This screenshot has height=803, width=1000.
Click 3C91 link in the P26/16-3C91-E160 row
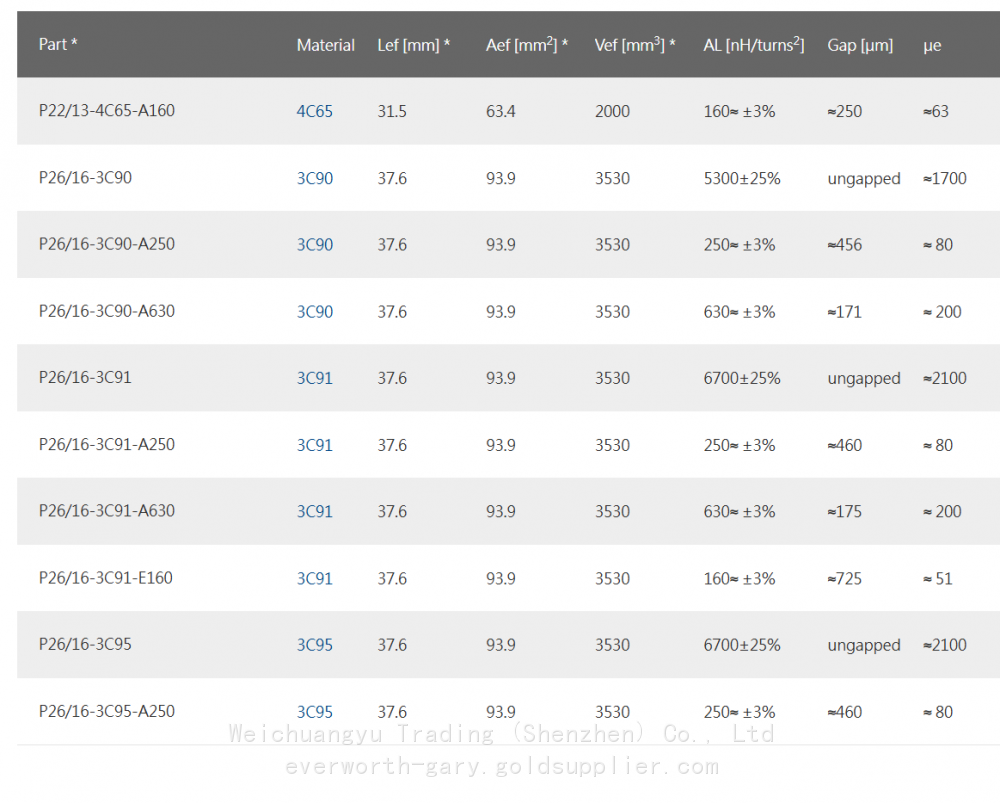pyautogui.click(x=314, y=579)
